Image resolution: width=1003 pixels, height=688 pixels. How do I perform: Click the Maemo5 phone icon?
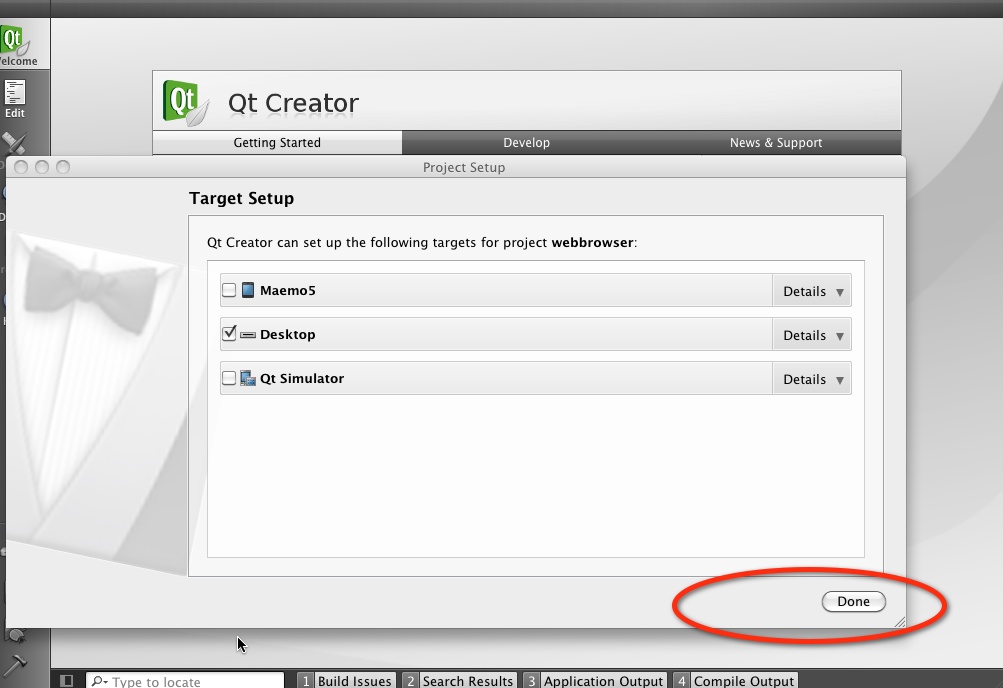(248, 290)
